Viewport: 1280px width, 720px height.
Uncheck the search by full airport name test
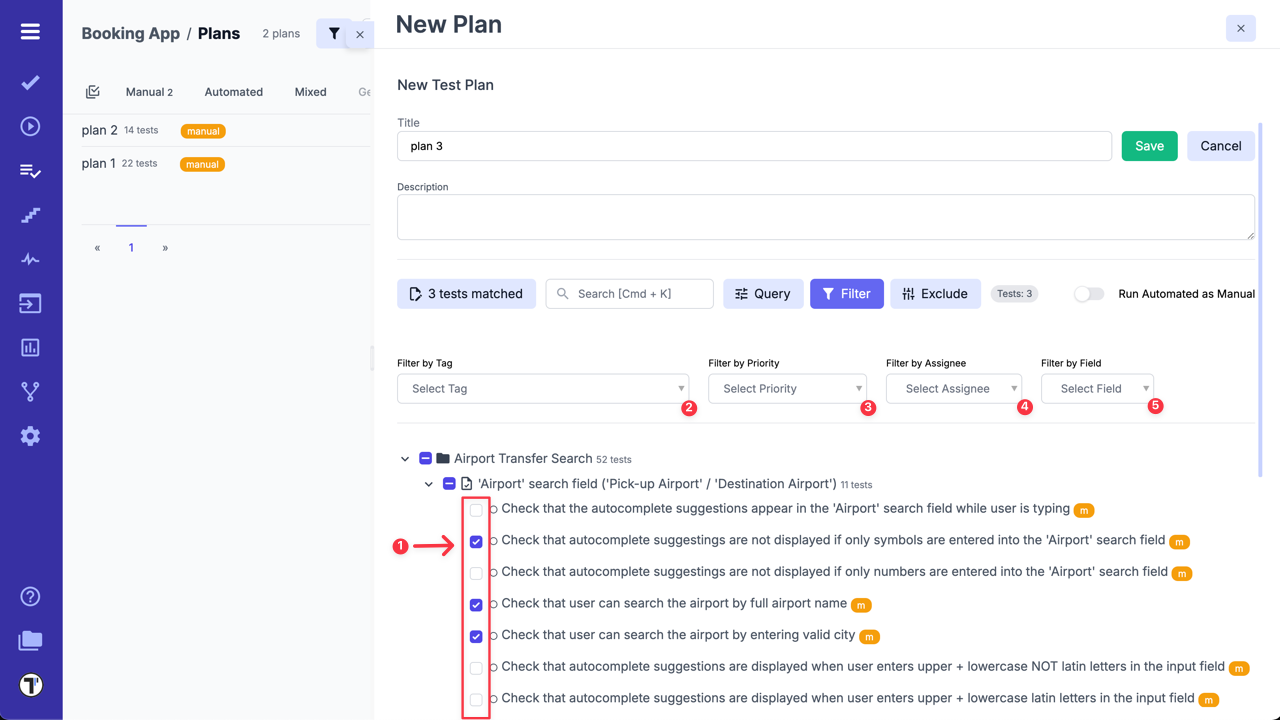coord(476,605)
